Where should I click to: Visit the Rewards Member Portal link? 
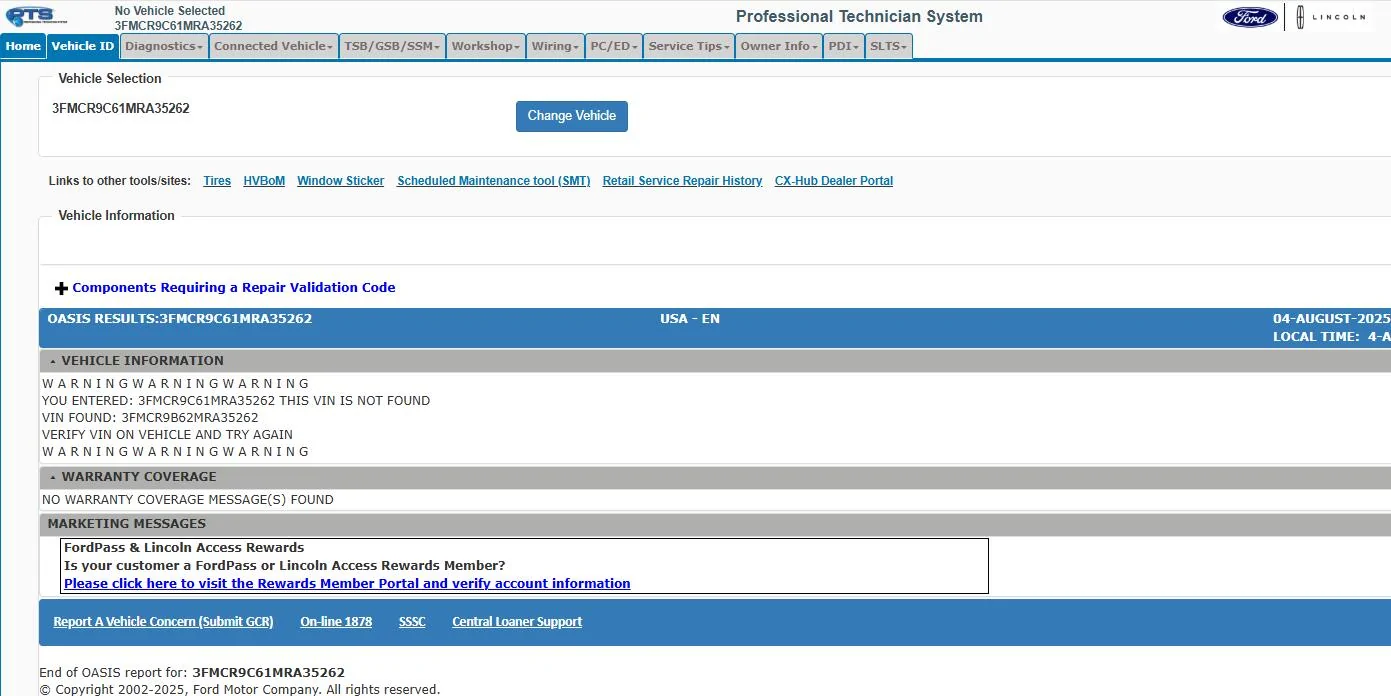click(x=347, y=583)
